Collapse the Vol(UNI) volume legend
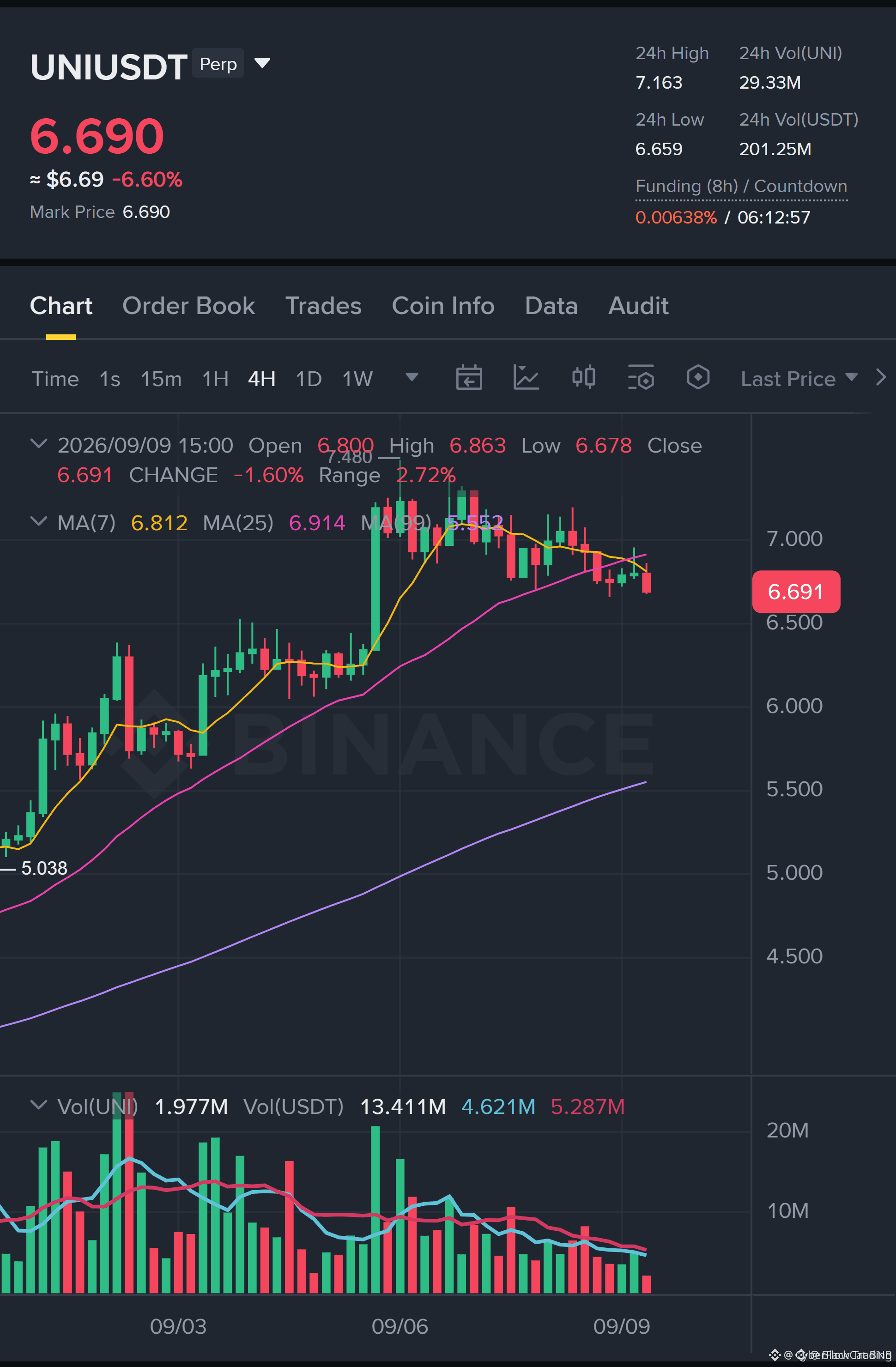Viewport: 896px width, 1367px height. click(38, 1105)
